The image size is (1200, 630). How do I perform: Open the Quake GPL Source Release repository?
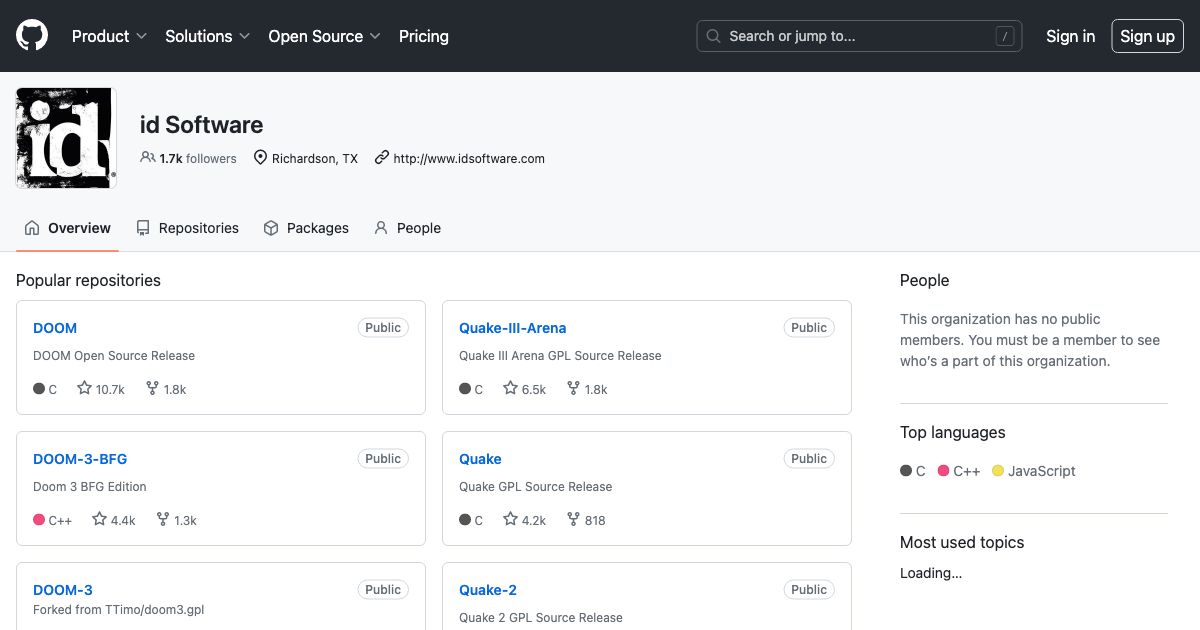pos(480,458)
